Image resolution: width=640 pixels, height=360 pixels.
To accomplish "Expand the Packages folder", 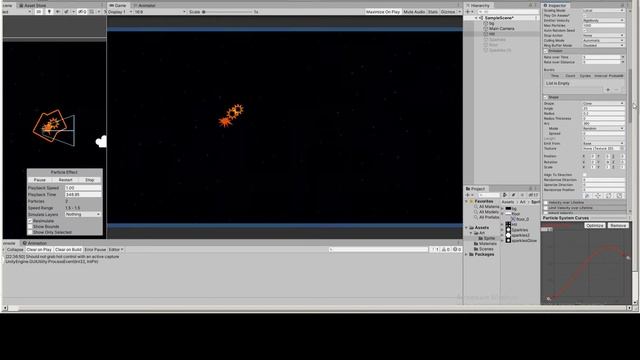I will coord(467,254).
